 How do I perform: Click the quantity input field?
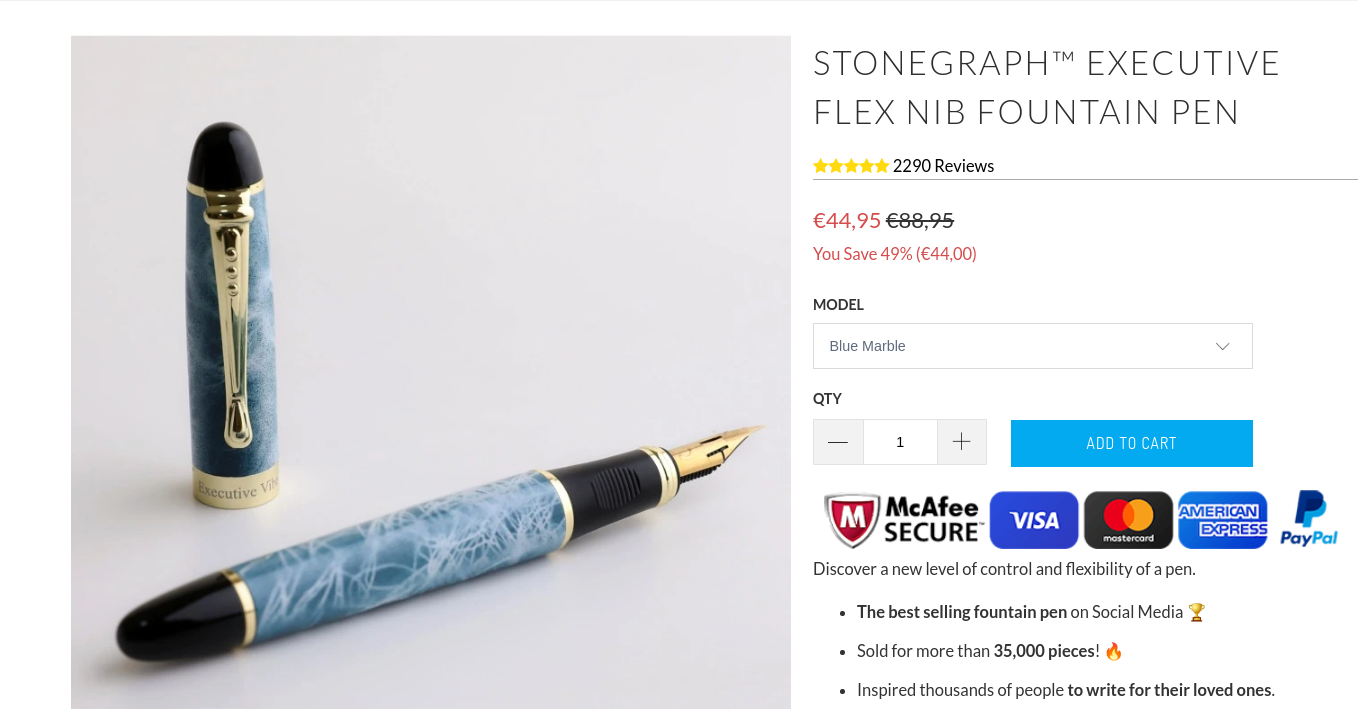(x=900, y=442)
